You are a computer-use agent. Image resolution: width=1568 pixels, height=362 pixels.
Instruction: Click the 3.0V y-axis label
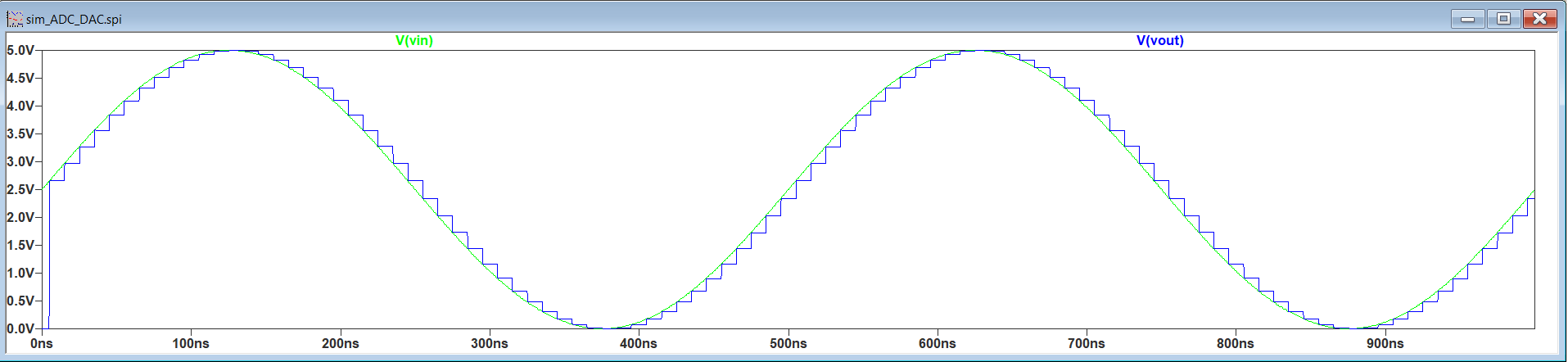click(20, 162)
